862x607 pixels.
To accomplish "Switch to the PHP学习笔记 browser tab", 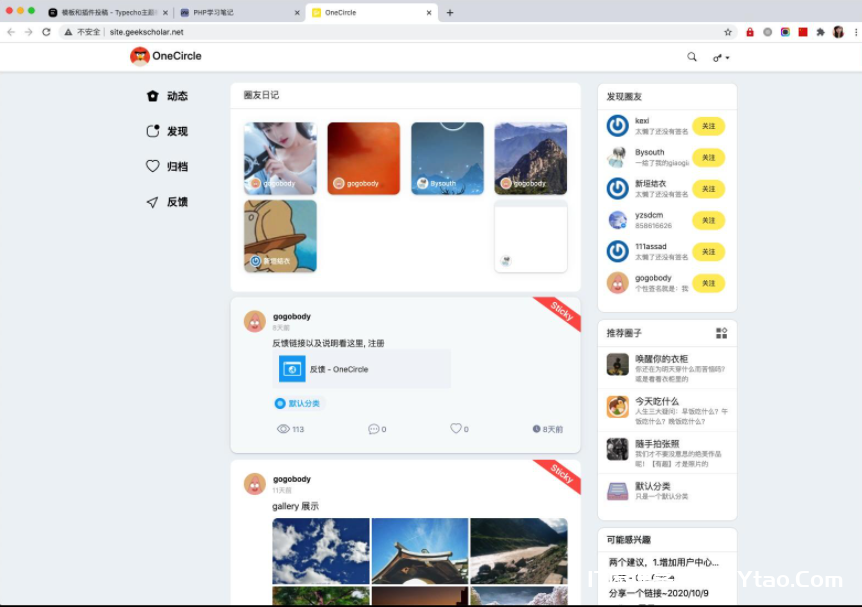I will tap(235, 13).
